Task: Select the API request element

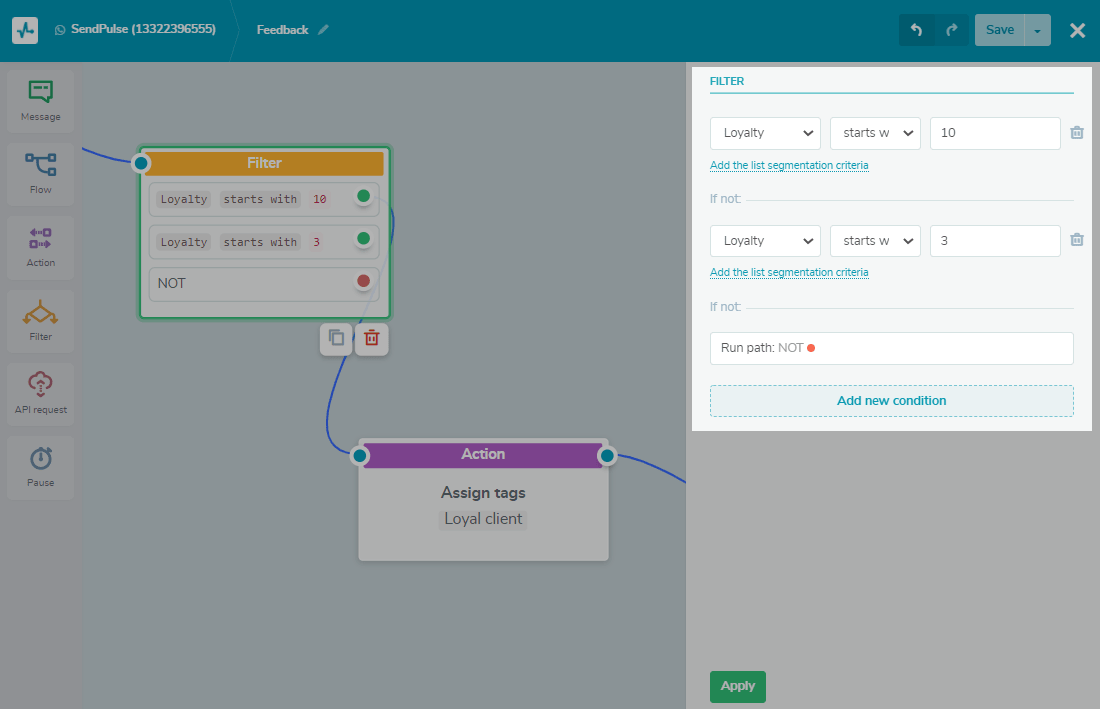Action: click(40, 393)
